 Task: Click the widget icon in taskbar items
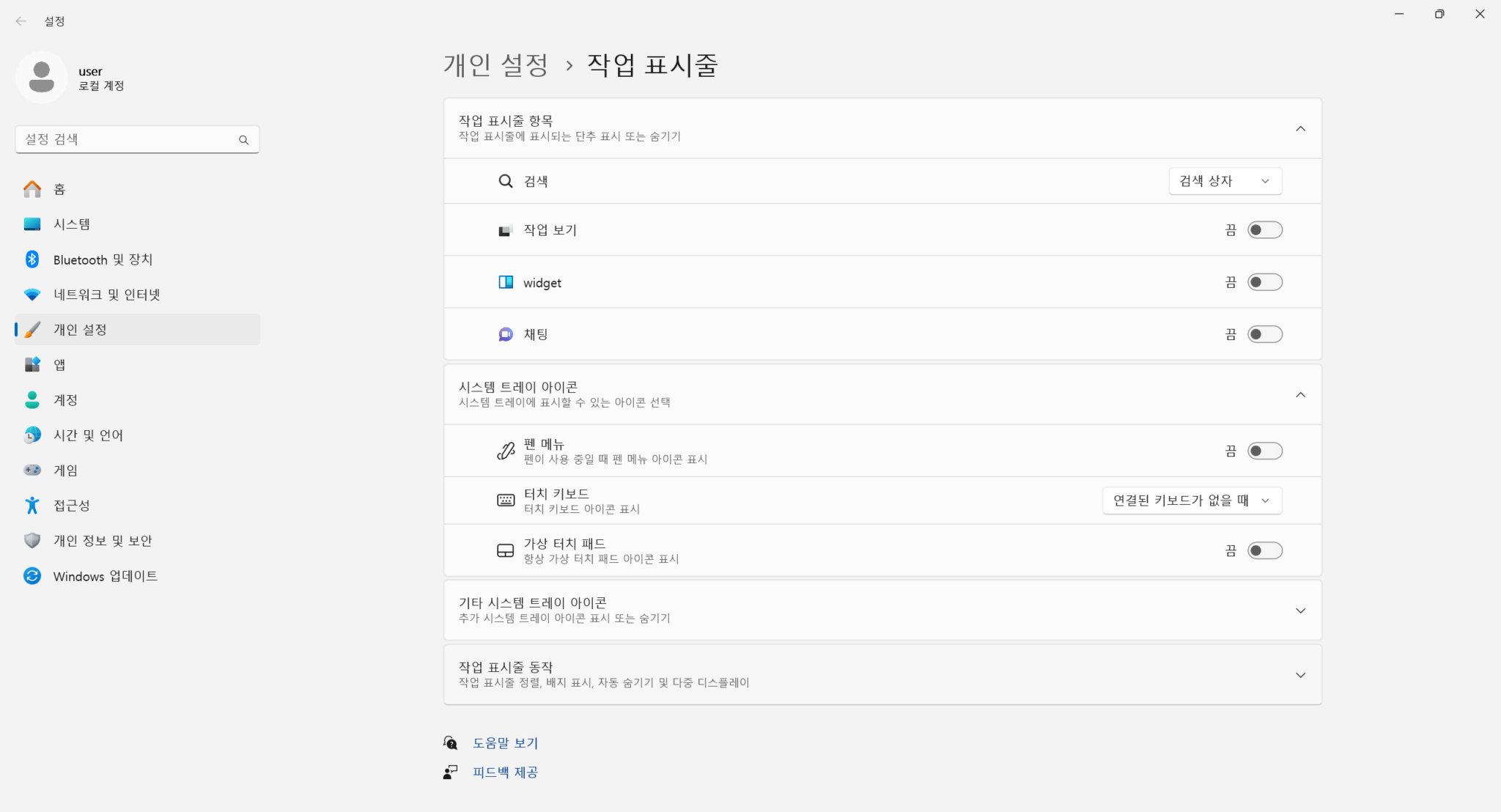point(506,282)
